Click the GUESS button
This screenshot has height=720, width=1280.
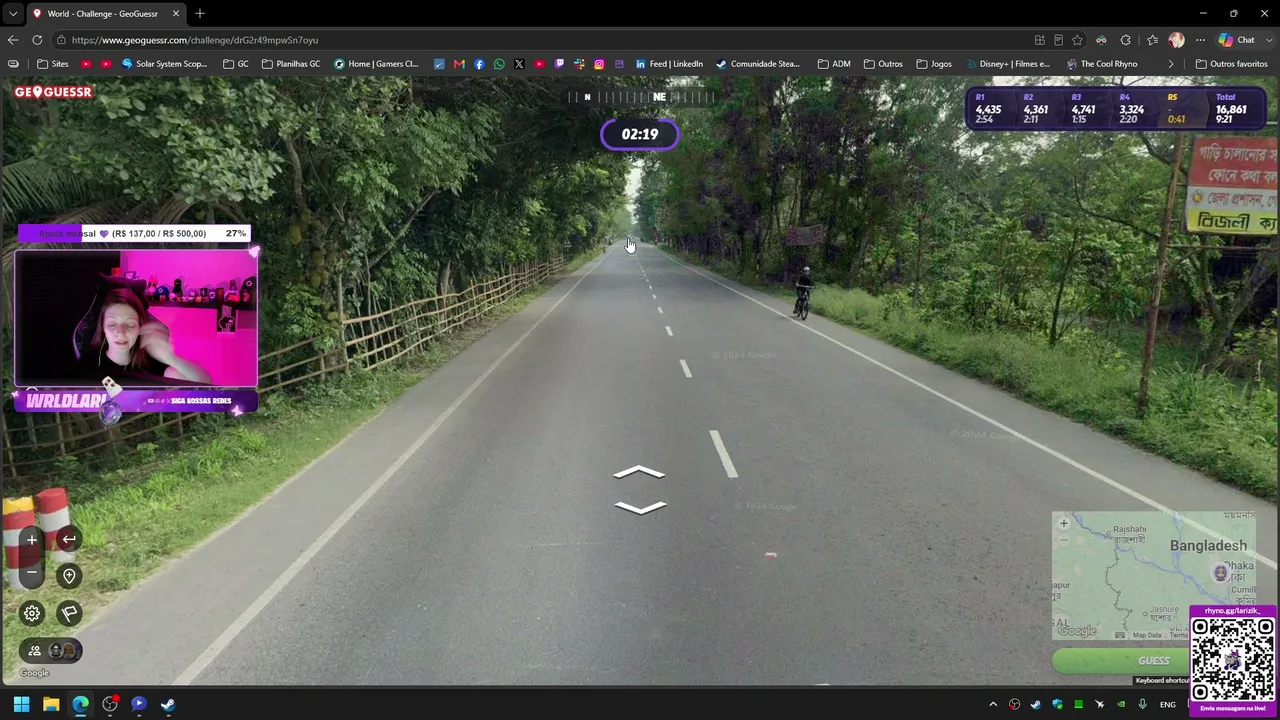(1120, 661)
